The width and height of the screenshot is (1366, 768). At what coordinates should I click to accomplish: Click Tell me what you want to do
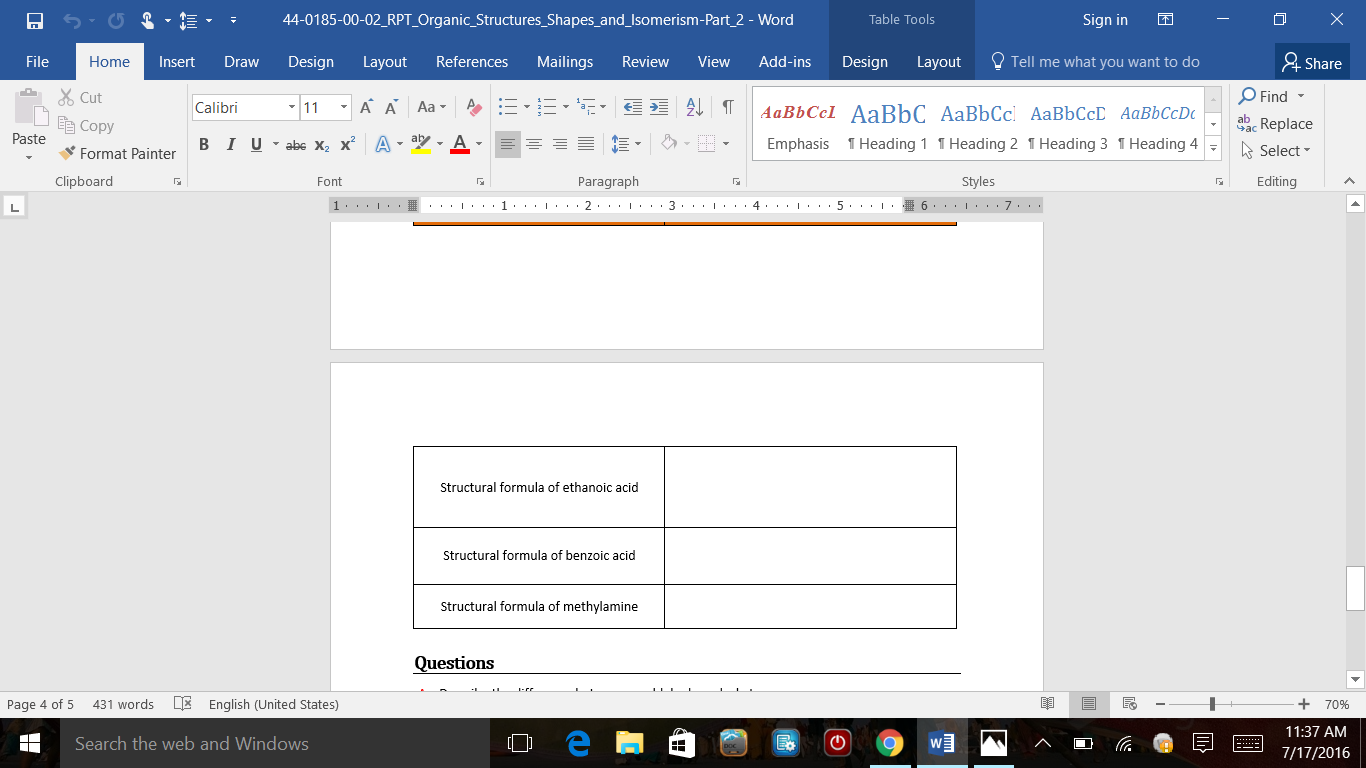tap(1094, 61)
